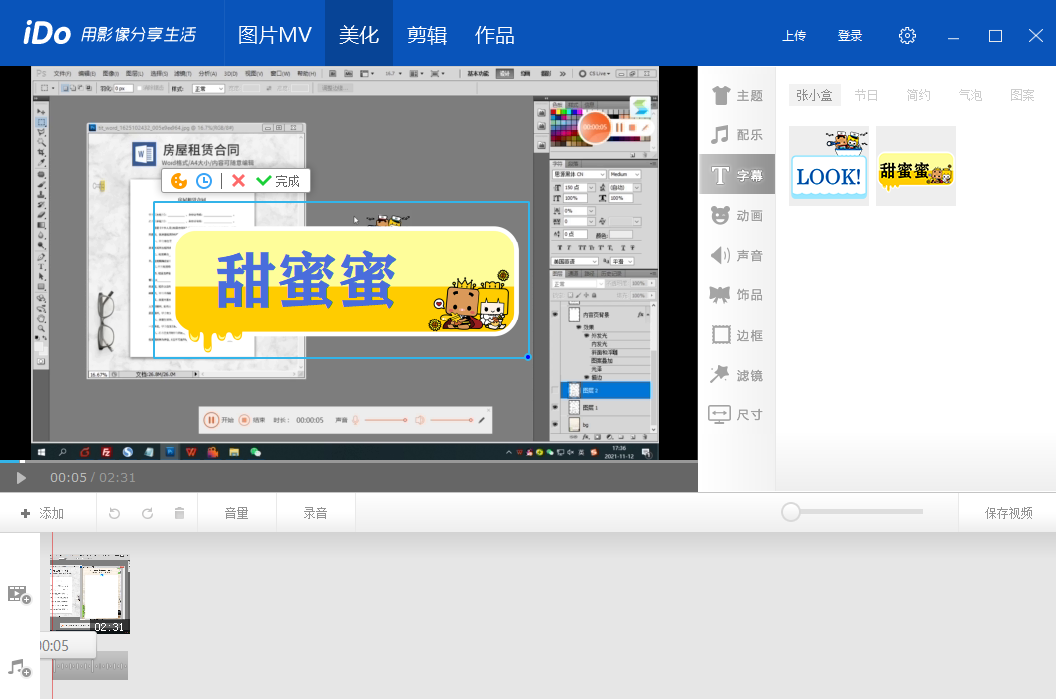The width and height of the screenshot is (1056, 699).
Task: Open the 配乐 music panel
Action: point(737,135)
